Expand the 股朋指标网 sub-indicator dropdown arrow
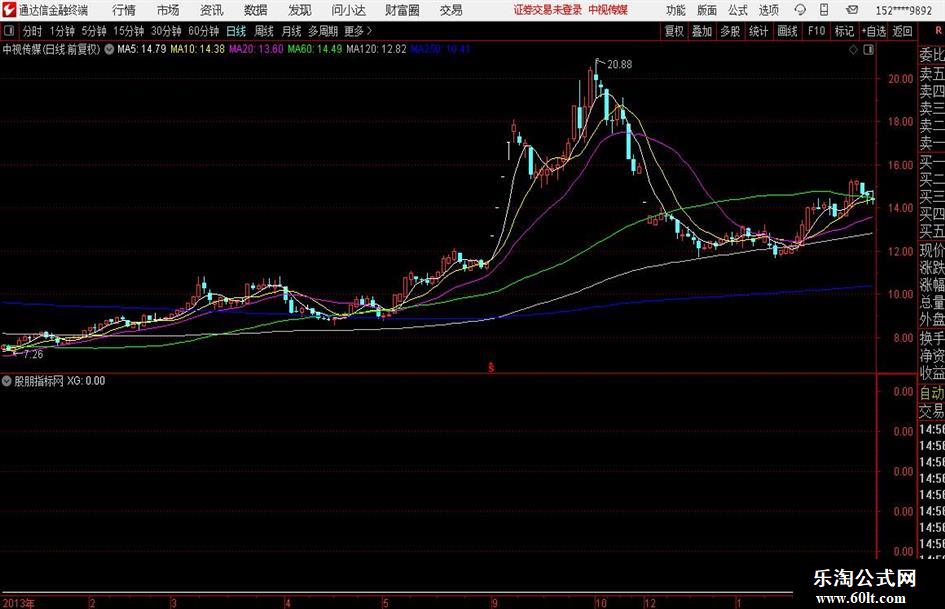 click(7, 381)
